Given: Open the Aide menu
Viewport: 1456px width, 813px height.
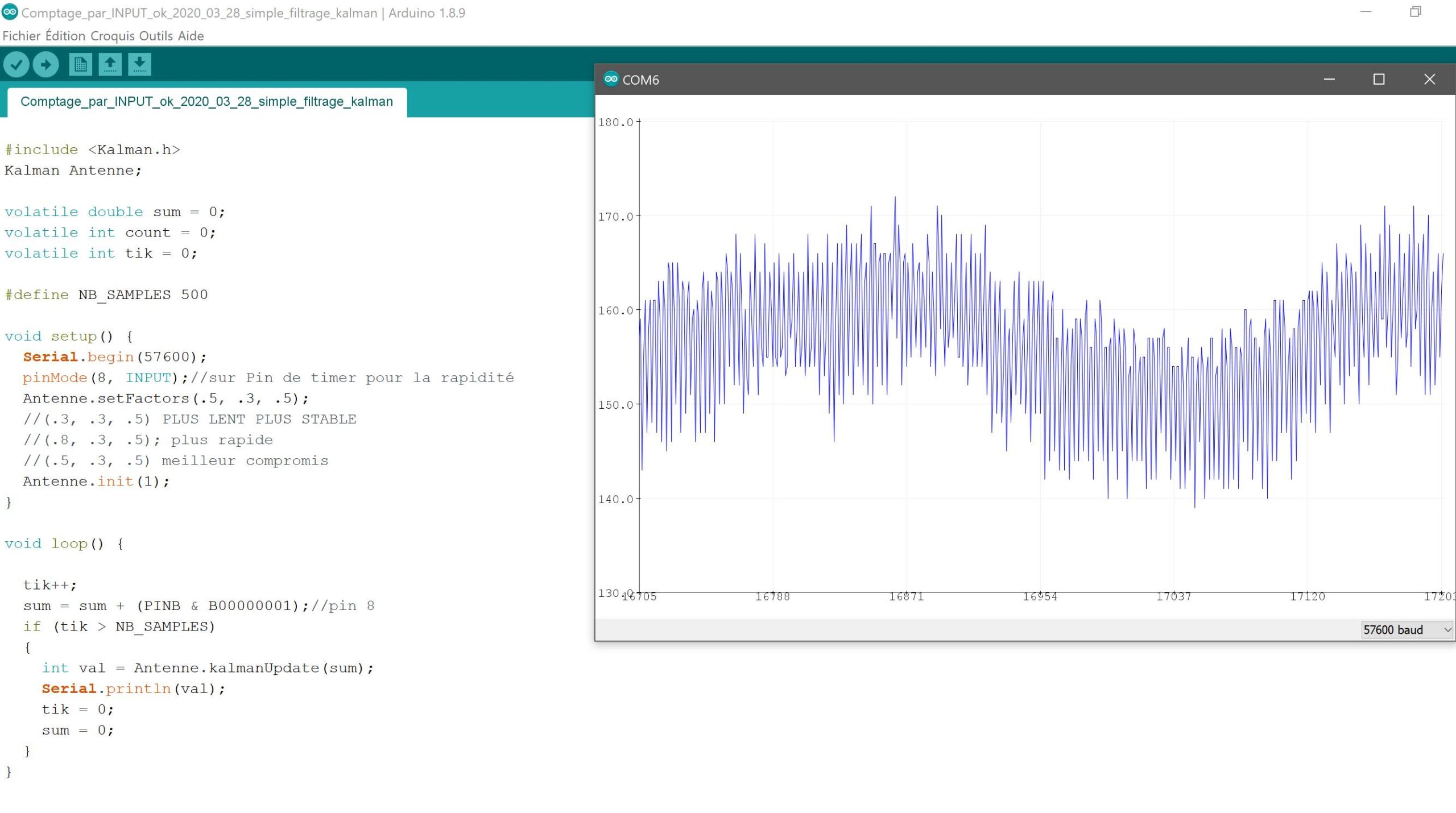Looking at the screenshot, I should click(191, 36).
